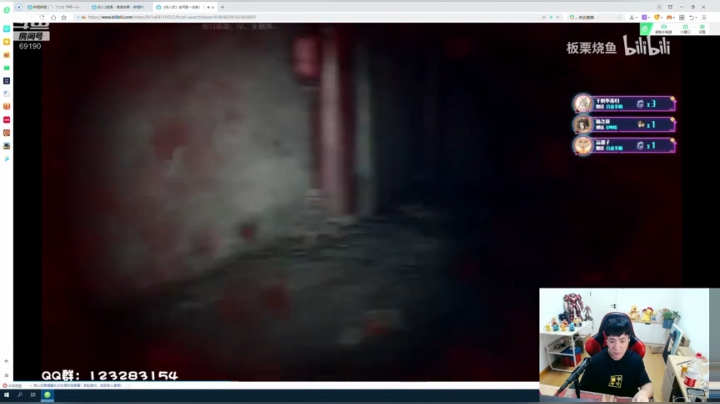Expand the address bar dropdown chevron
Viewport: 720px width, 404px height.
[x=558, y=17]
